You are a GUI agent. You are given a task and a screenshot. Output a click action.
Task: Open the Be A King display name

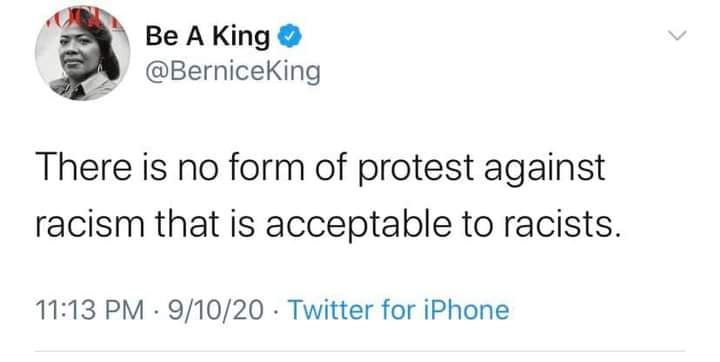click(208, 36)
